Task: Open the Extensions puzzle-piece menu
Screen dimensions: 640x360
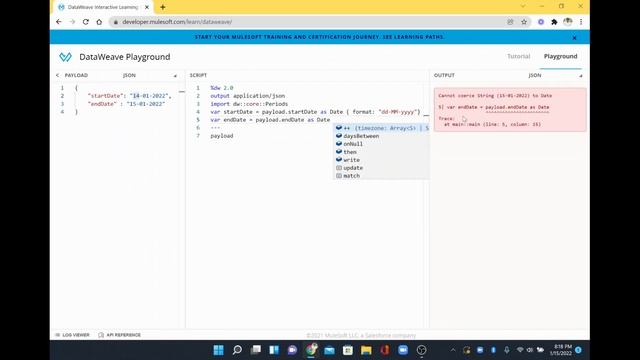Action: [x=554, y=22]
